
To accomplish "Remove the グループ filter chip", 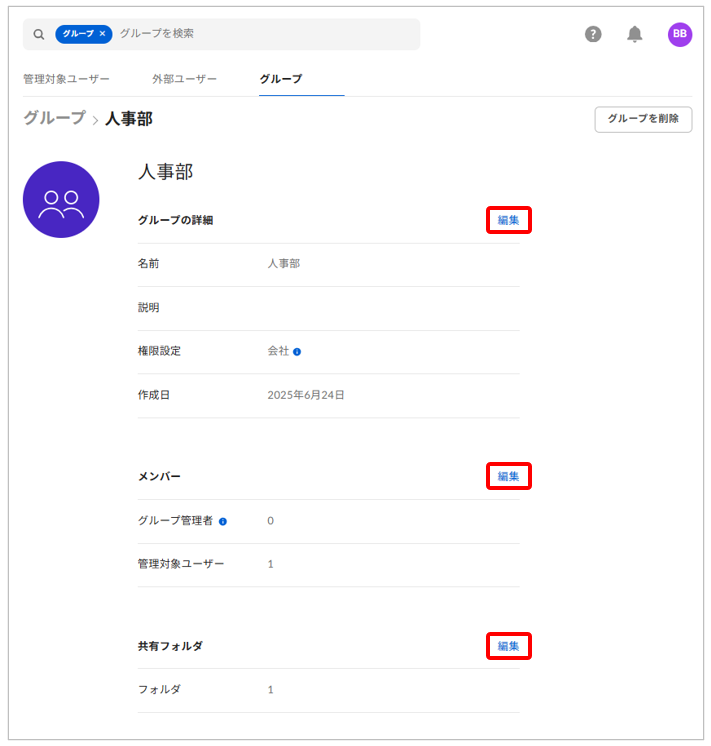I will [x=102, y=34].
